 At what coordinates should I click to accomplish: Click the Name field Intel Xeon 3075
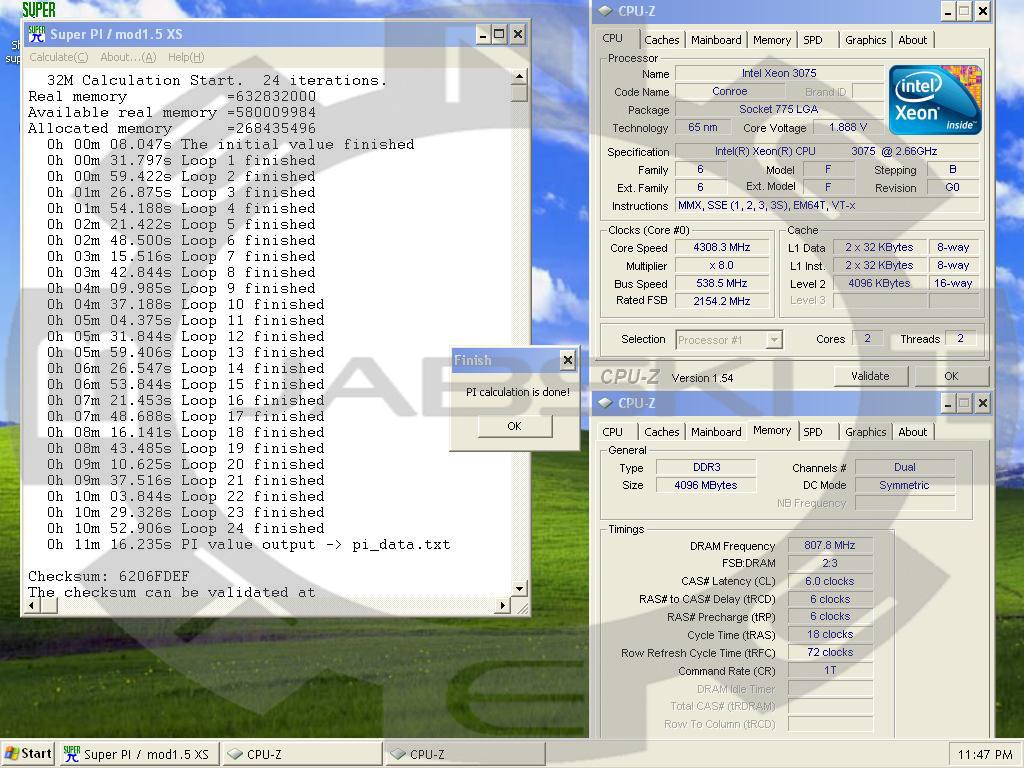coord(778,73)
